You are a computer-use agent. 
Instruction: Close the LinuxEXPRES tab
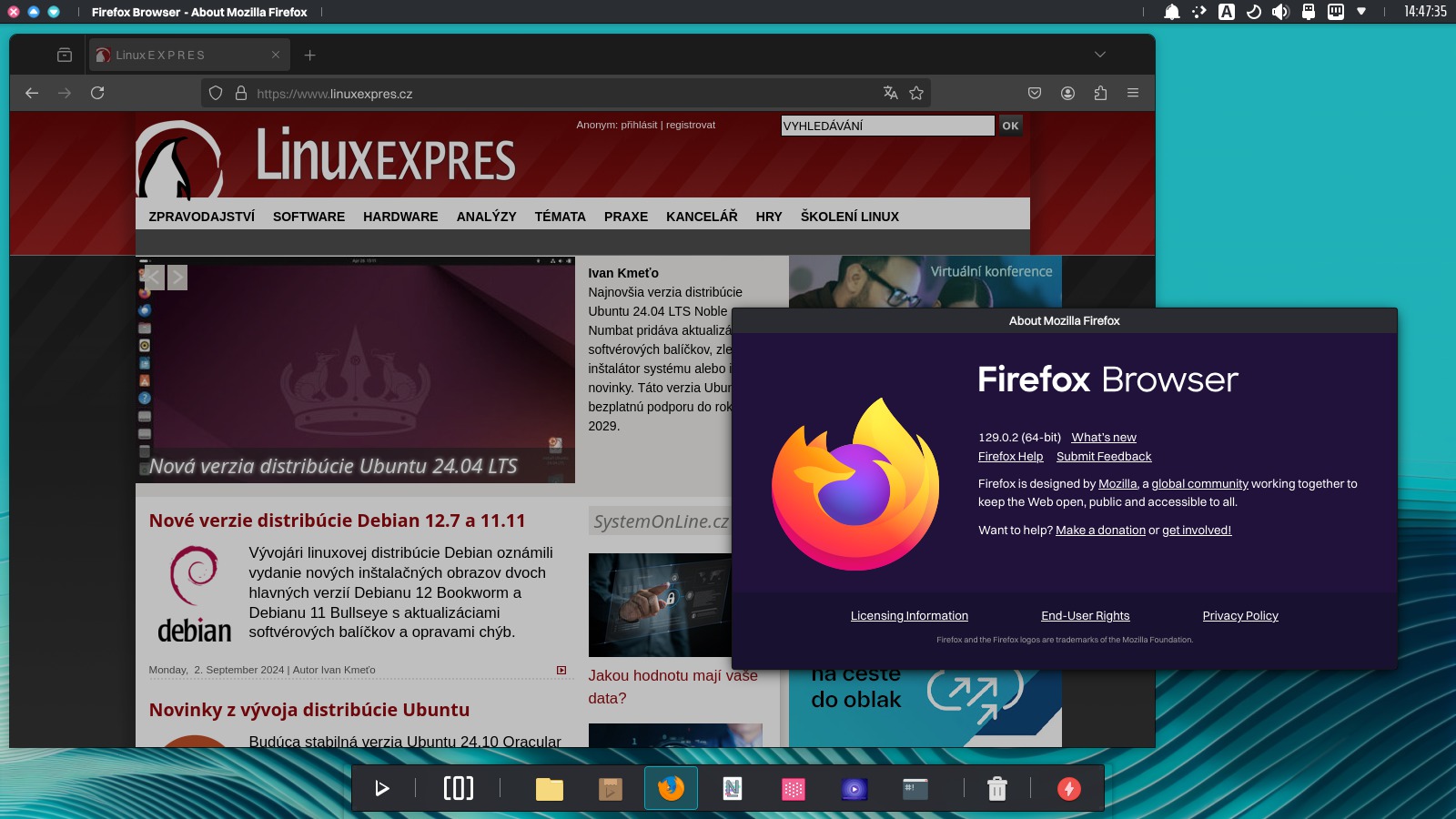click(x=276, y=55)
